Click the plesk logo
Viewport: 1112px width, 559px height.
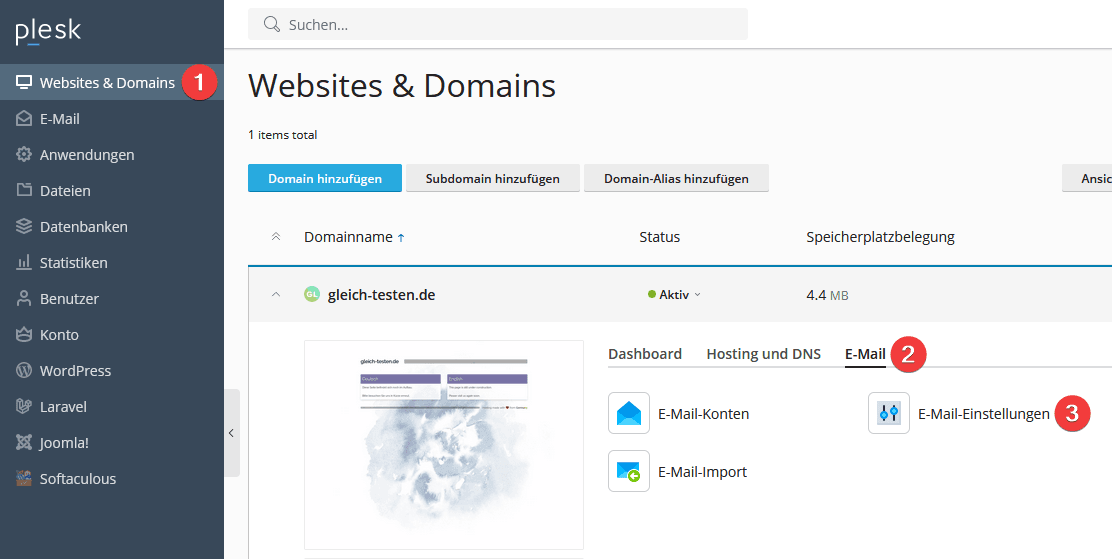point(48,32)
